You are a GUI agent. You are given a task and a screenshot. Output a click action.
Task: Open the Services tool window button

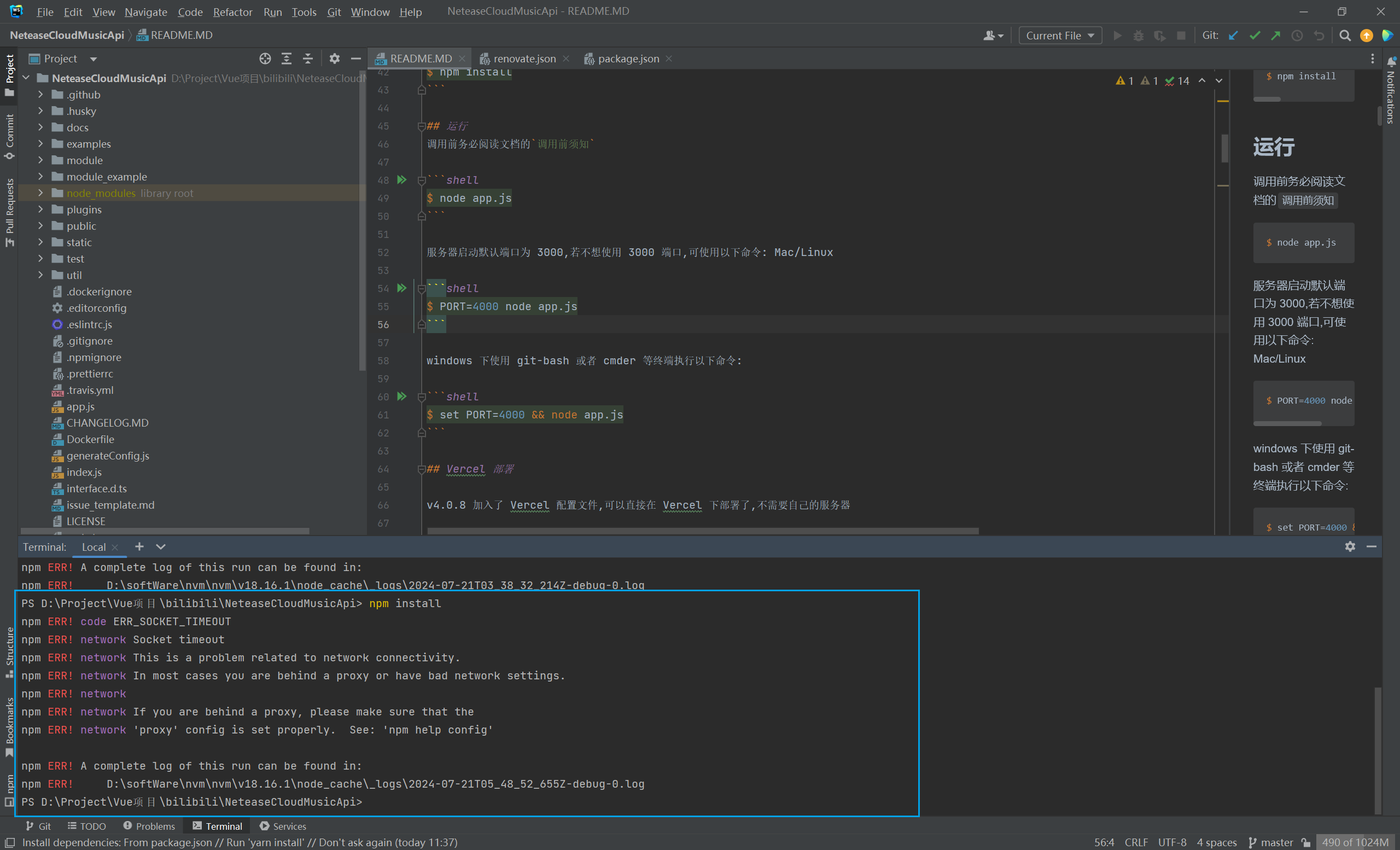282,825
